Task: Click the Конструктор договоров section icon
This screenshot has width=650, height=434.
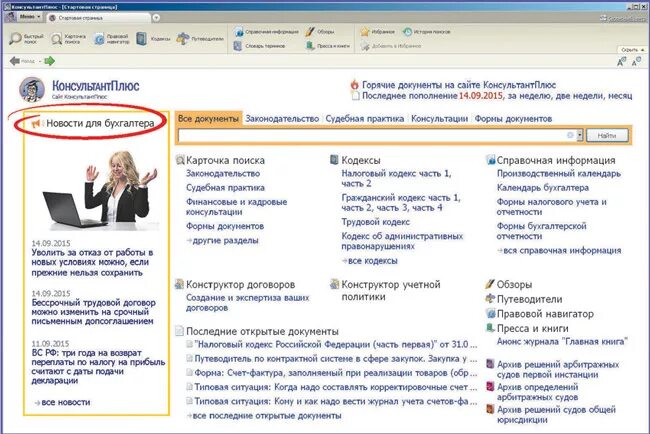Action: (x=179, y=284)
